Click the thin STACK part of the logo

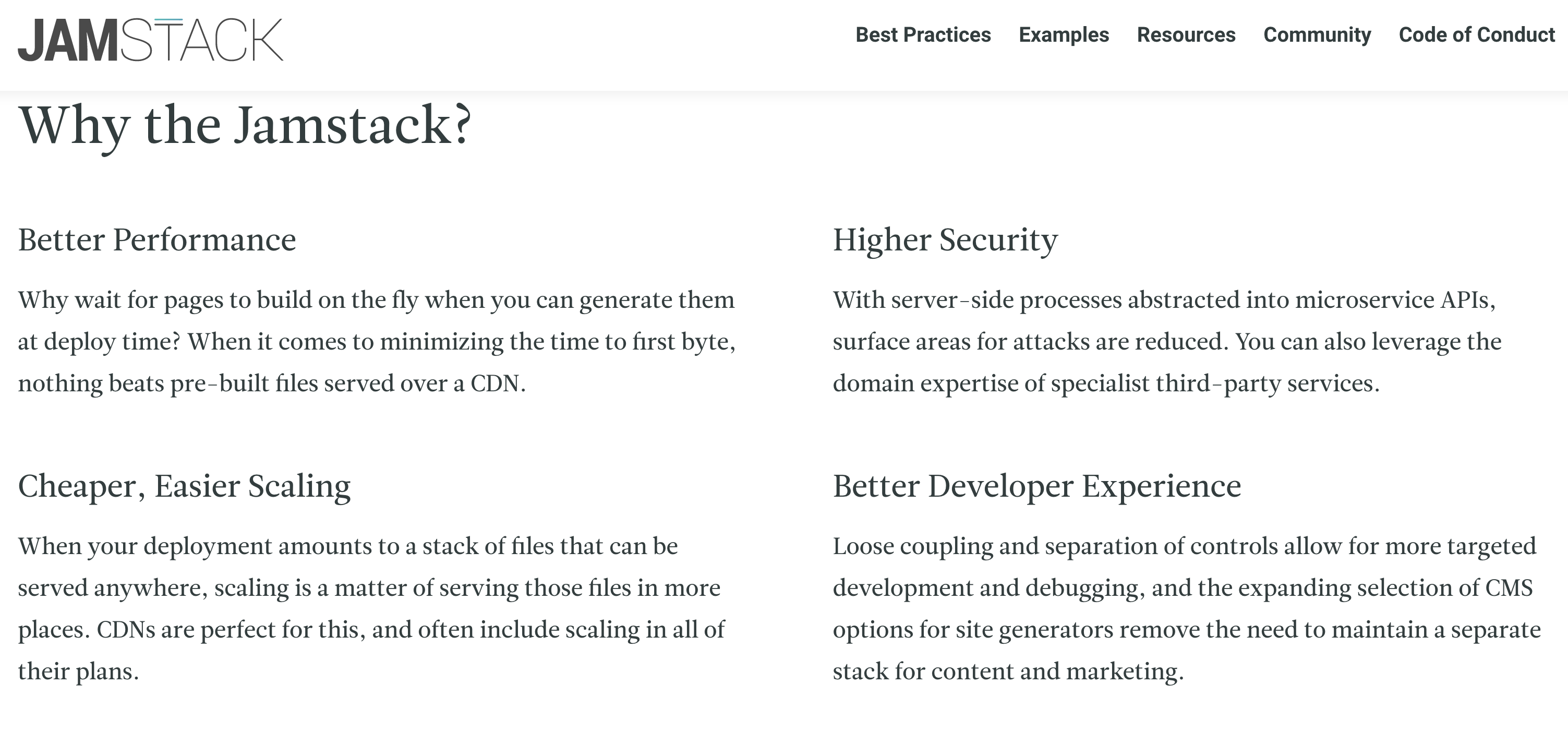(202, 41)
